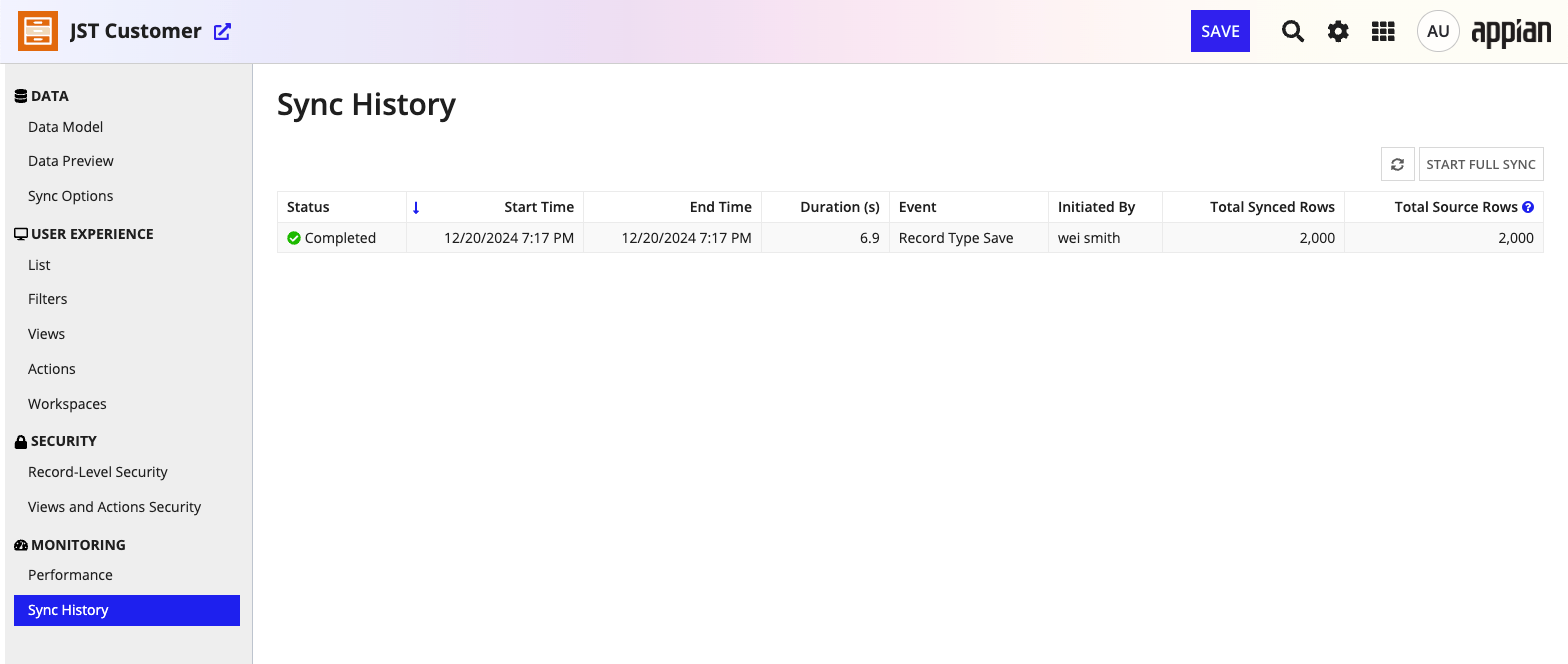
Task: Open the Performance monitoring page
Action: tap(70, 575)
